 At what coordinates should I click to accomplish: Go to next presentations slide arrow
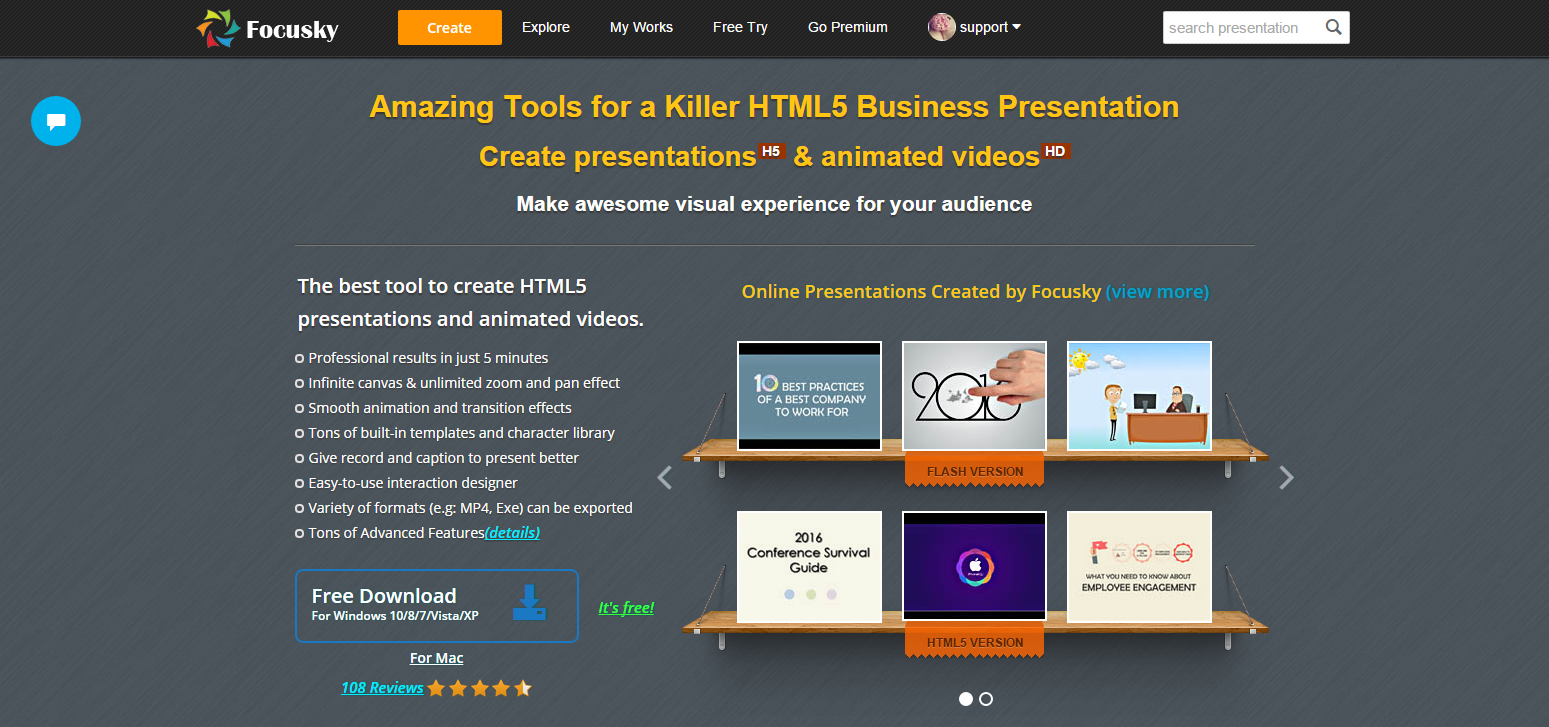pos(1286,478)
